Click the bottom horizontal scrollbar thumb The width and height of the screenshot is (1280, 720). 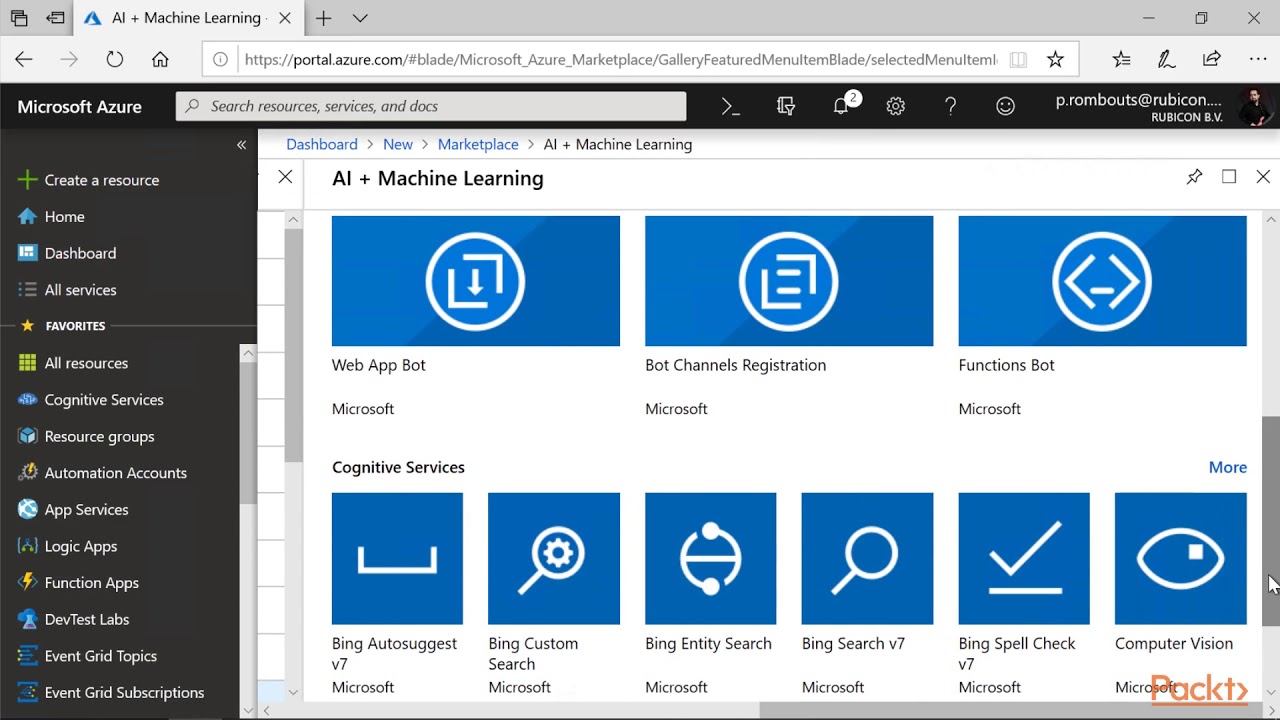pyautogui.click(x=1010, y=711)
